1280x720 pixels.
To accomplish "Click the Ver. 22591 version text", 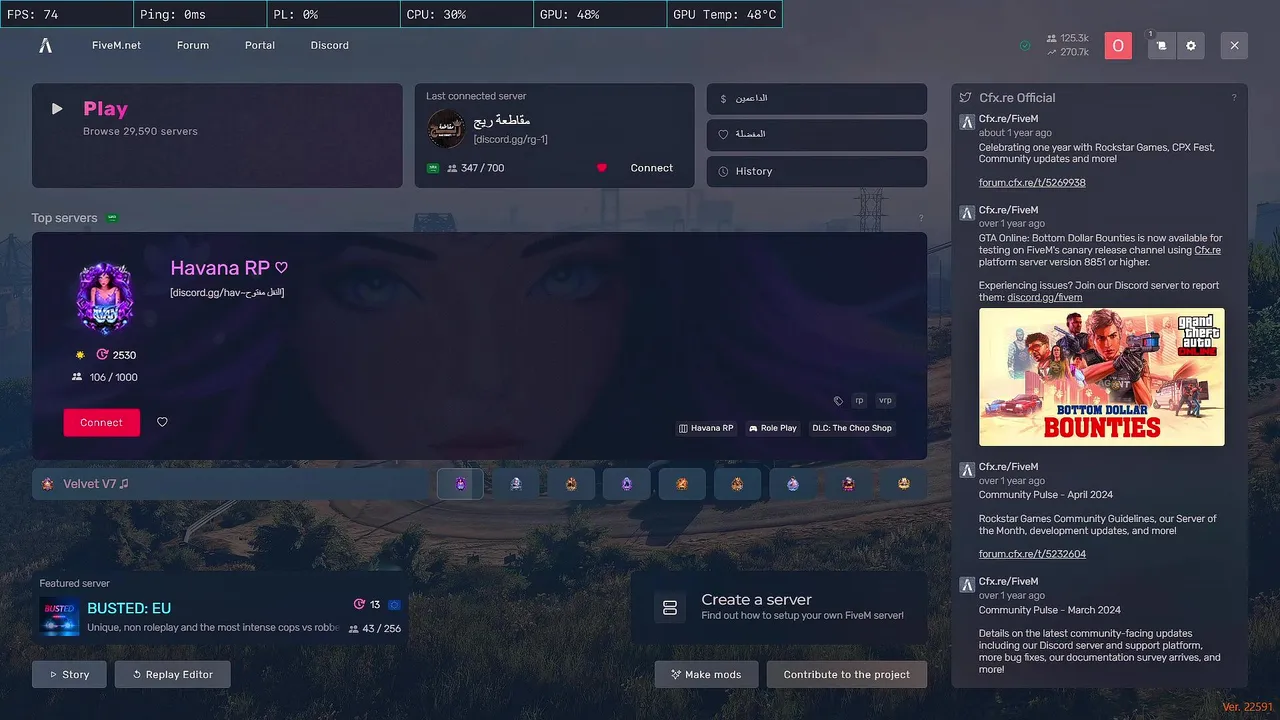I will [x=1247, y=707].
